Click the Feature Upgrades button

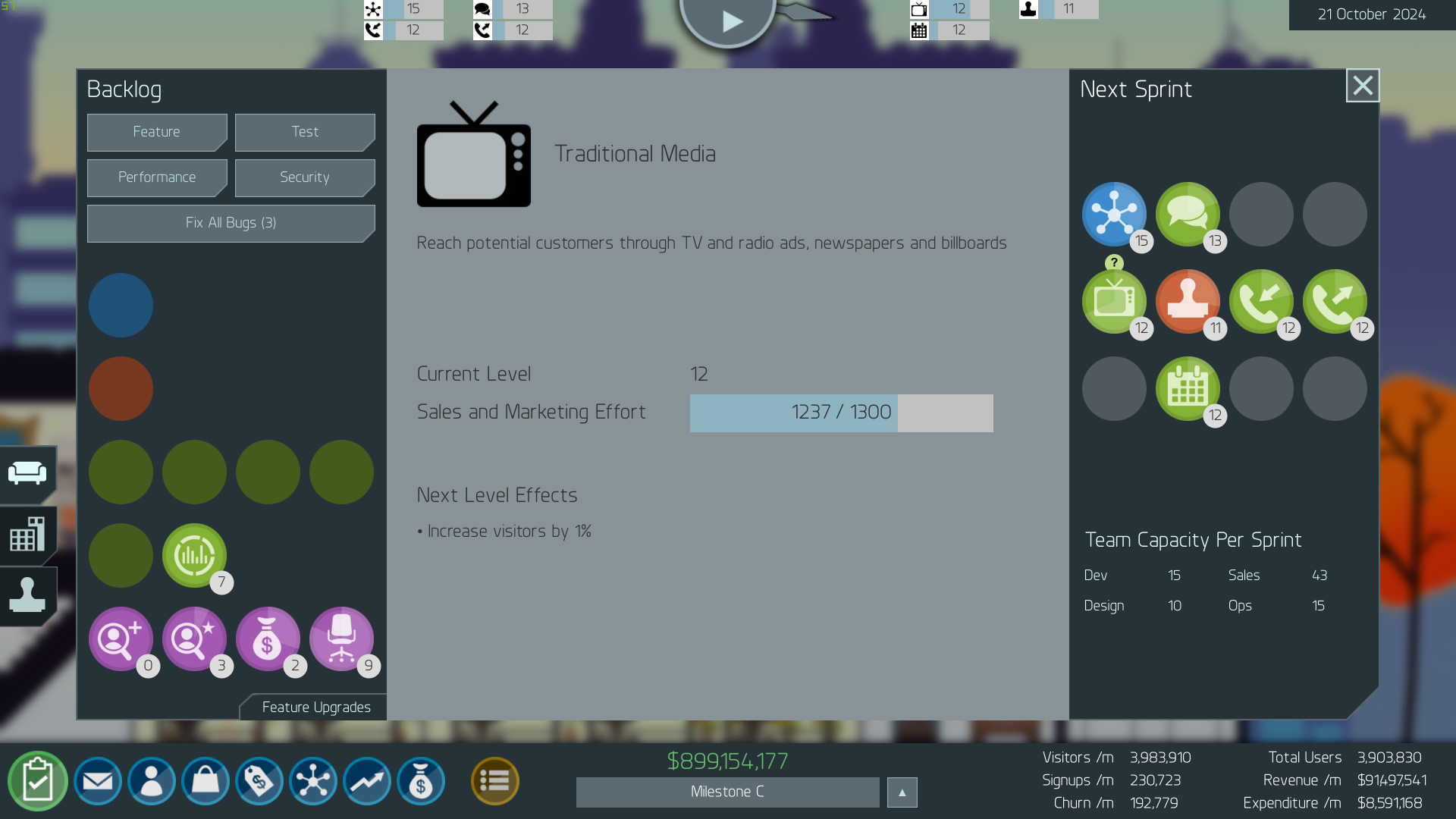[x=316, y=707]
